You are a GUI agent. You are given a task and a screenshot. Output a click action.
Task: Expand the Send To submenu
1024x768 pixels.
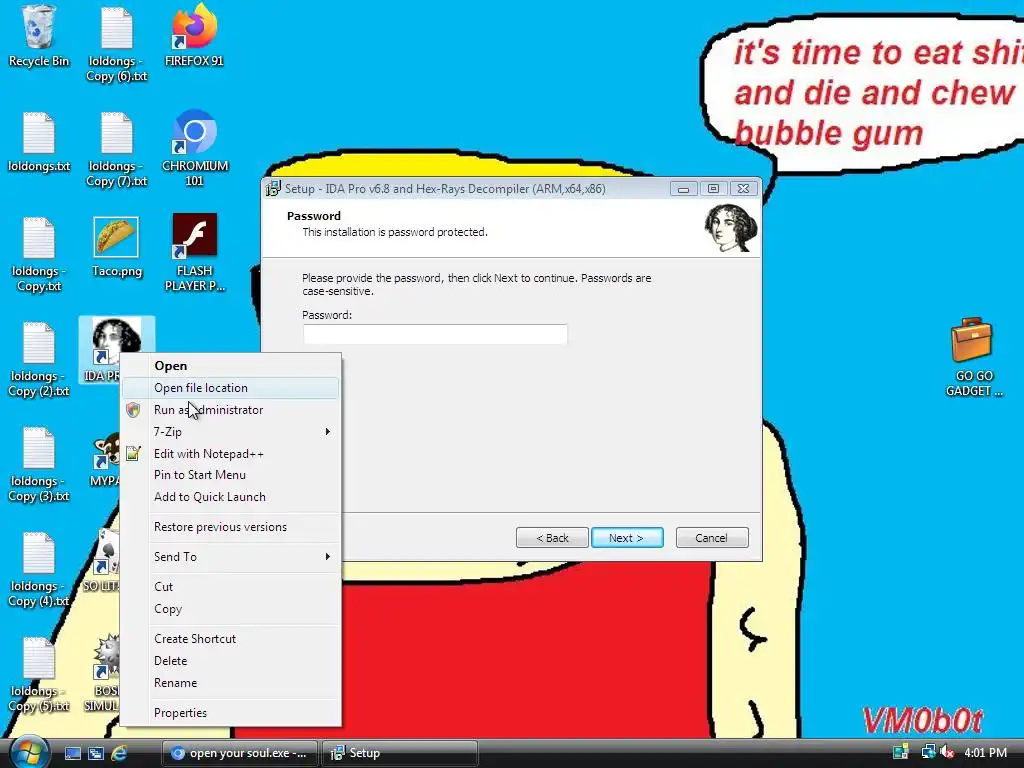[231, 557]
